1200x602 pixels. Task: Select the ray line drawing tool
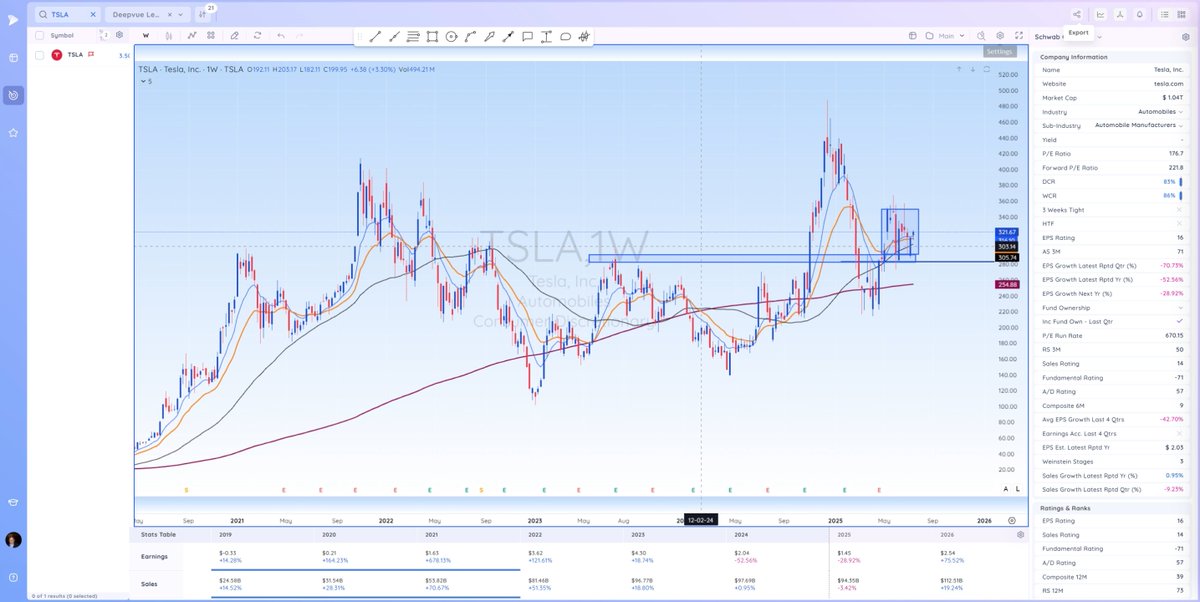pos(394,37)
